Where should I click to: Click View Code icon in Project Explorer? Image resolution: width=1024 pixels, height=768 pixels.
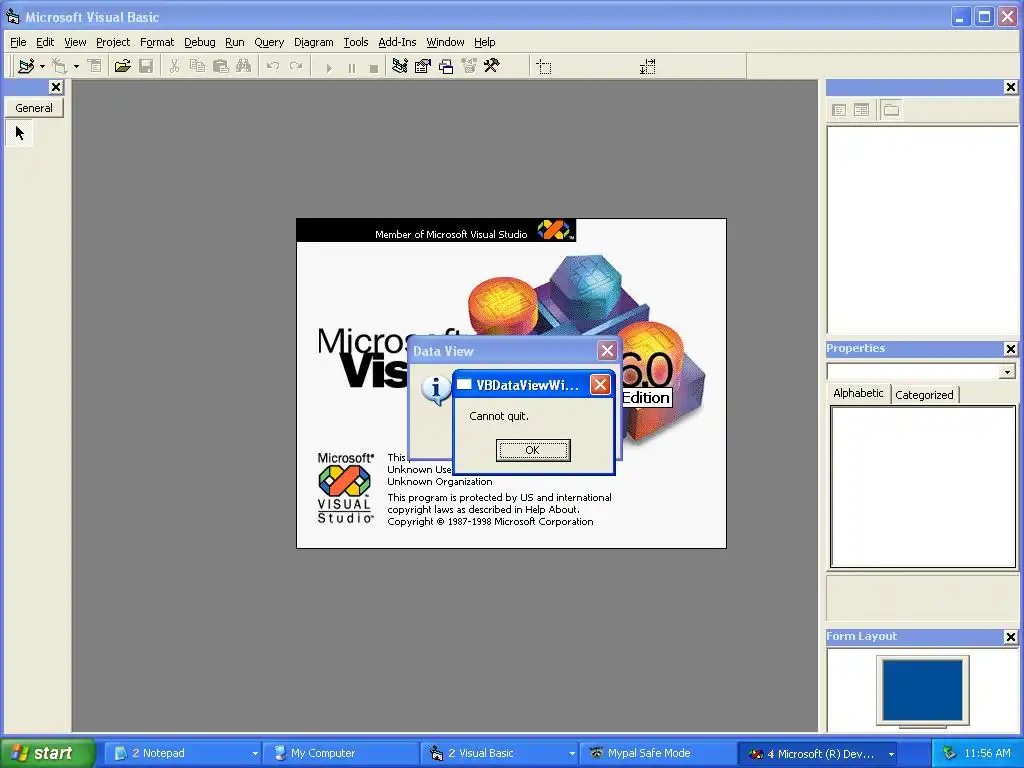839,110
